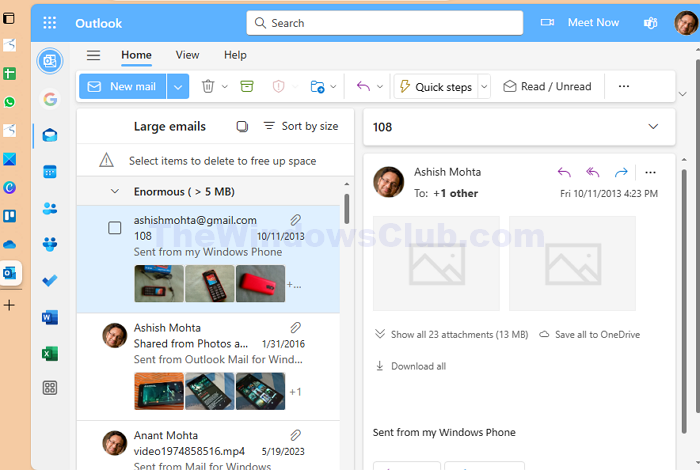Expand Quick steps dropdown arrow
Screen dimensions: 700x470
pyautogui.click(x=484, y=86)
